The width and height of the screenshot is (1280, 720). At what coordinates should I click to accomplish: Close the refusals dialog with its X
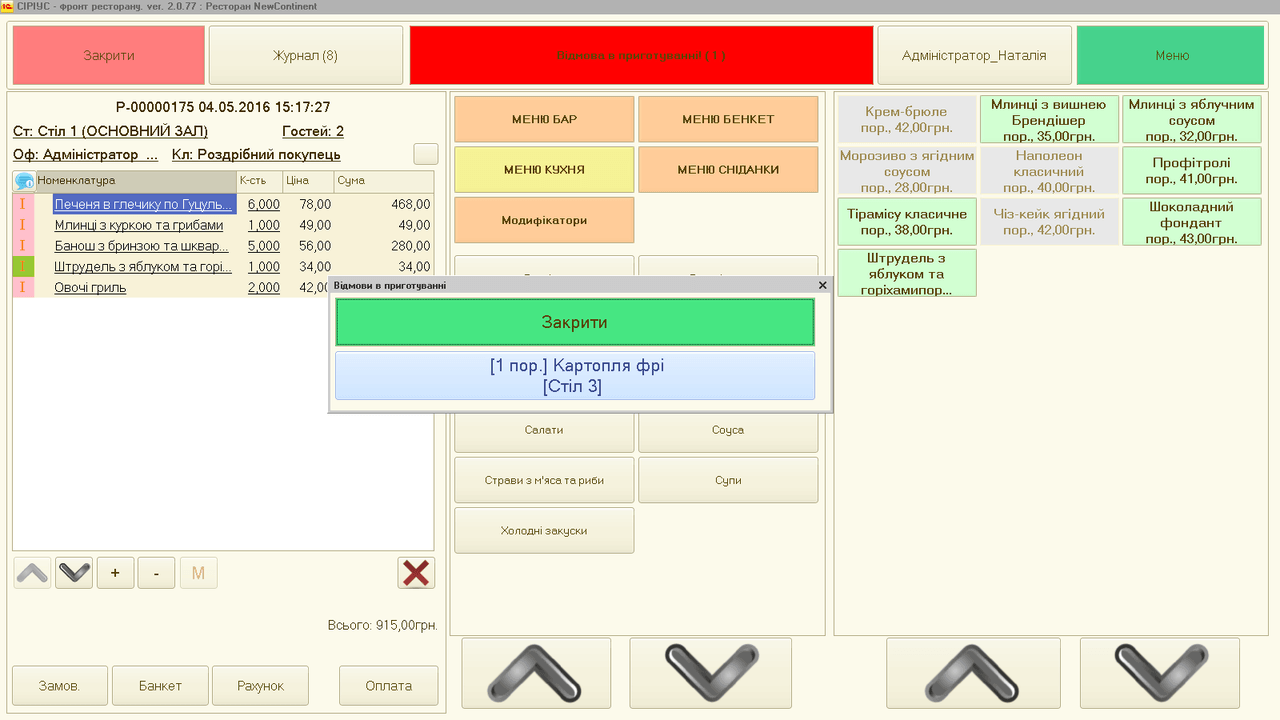click(823, 285)
